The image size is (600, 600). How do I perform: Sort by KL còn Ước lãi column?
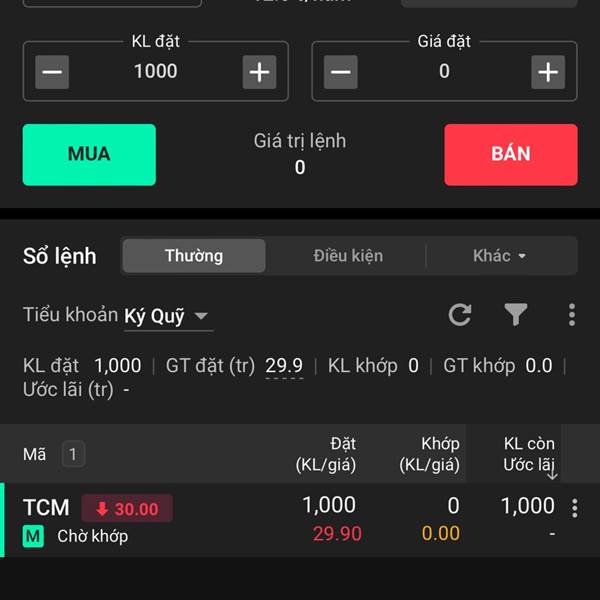(529, 454)
